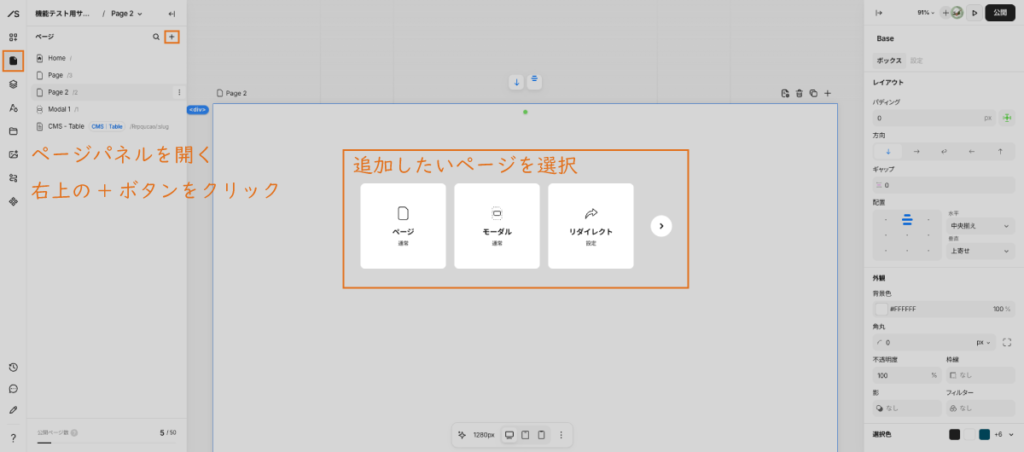The width and height of the screenshot is (1024, 452).
Task: Click the gap value input
Action: [943, 185]
